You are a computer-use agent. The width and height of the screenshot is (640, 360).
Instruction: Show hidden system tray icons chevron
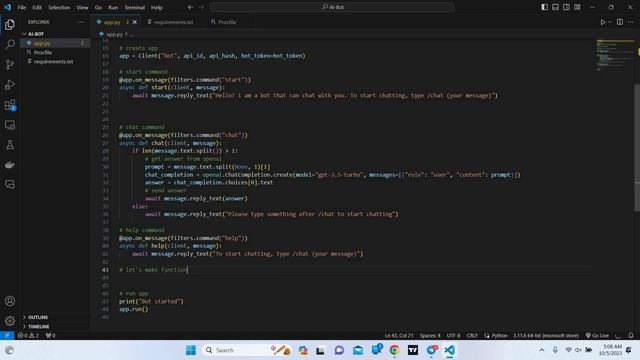[542, 350]
